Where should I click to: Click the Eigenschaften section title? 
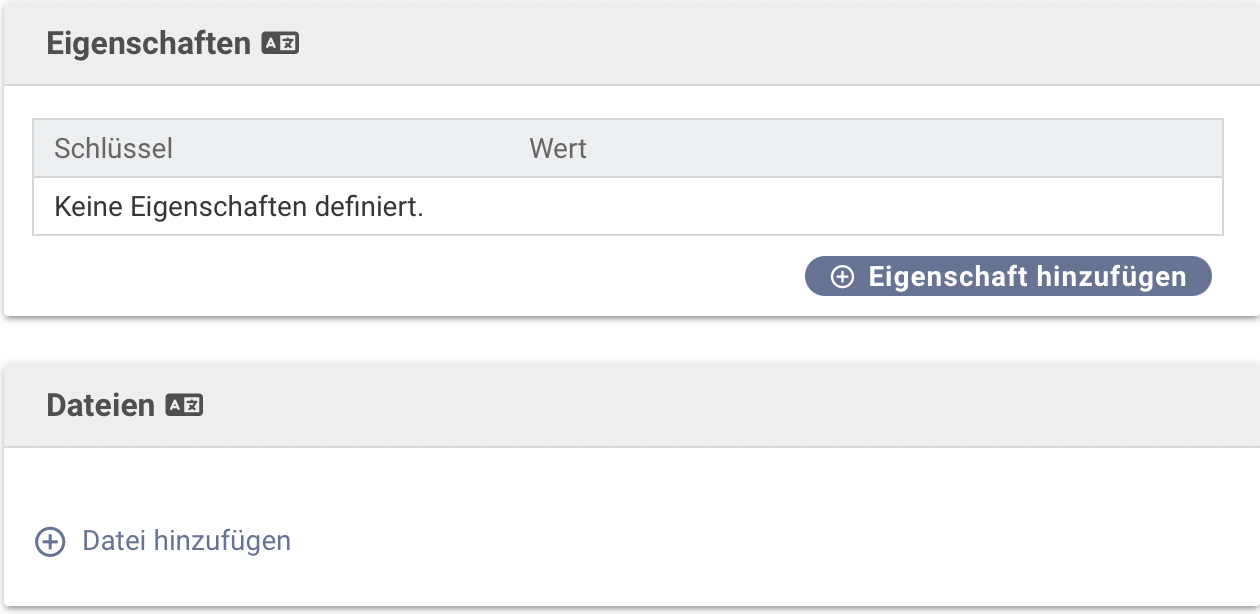(148, 44)
